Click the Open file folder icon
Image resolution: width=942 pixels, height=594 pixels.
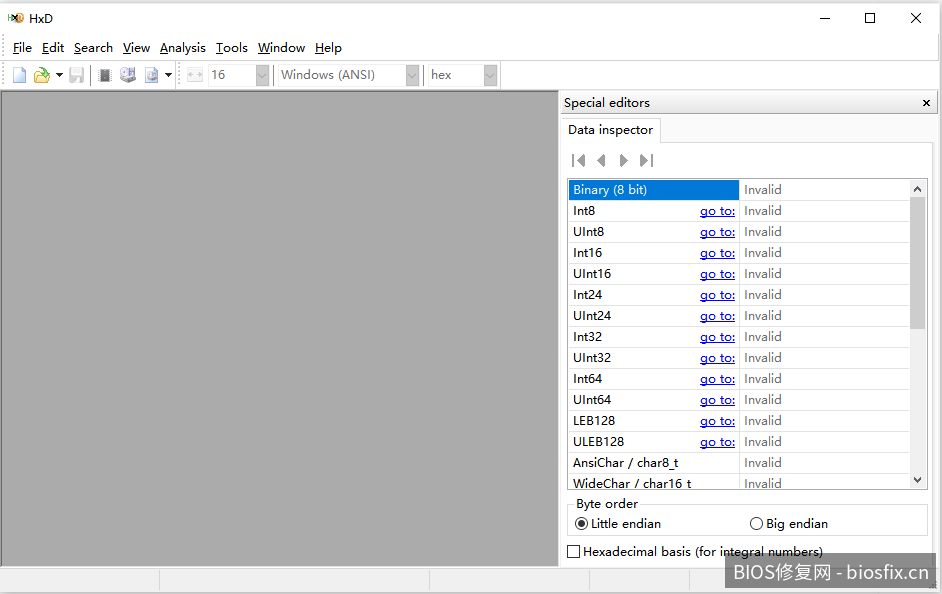(x=41, y=75)
